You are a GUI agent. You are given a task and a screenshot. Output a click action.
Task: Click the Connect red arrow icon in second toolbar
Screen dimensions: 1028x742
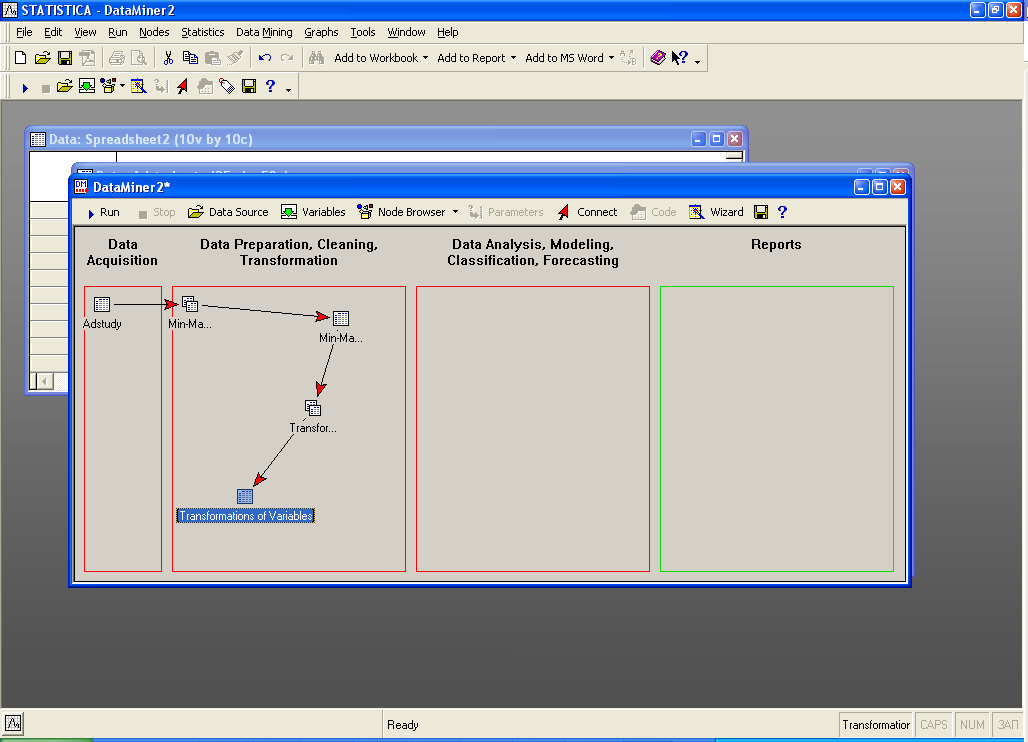[182, 87]
